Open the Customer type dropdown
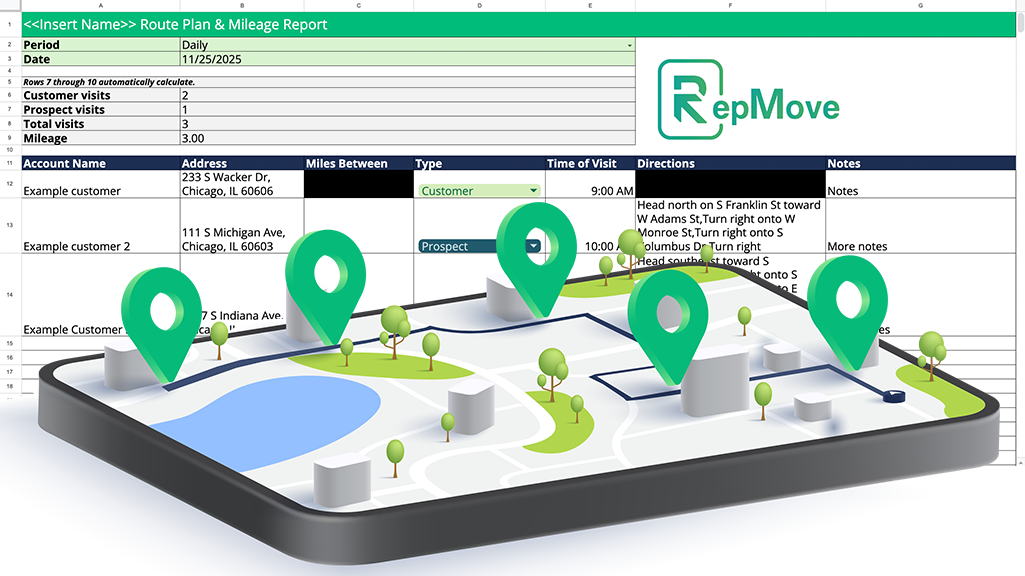 [x=535, y=190]
